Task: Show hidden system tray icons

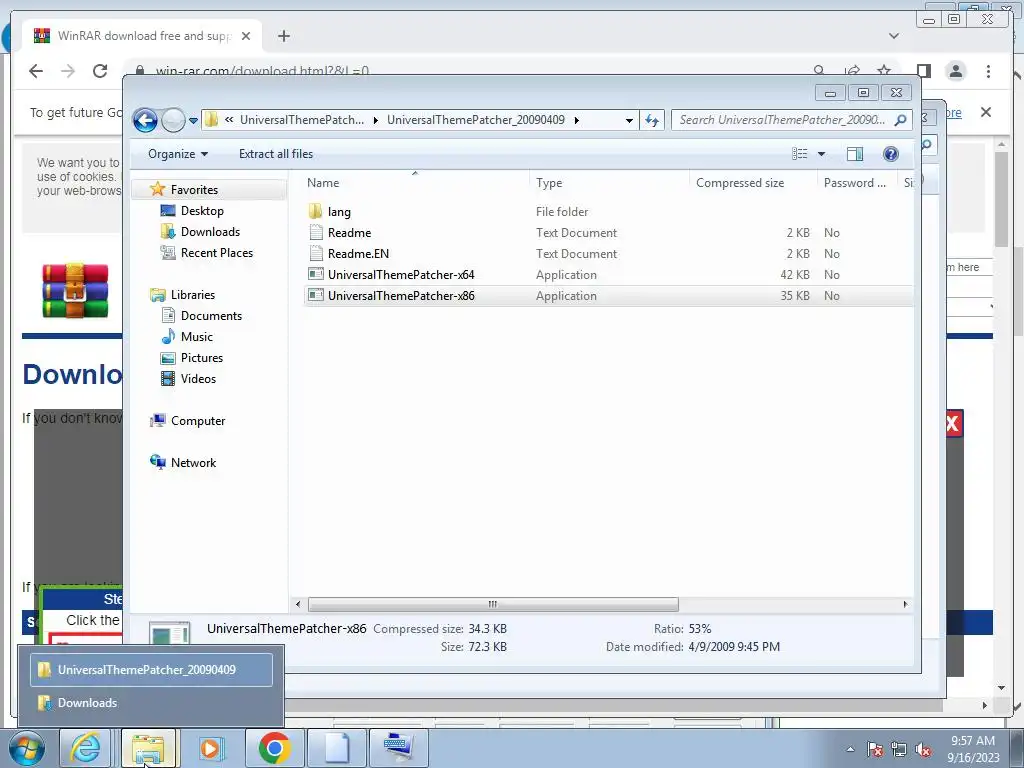Action: tap(850, 750)
